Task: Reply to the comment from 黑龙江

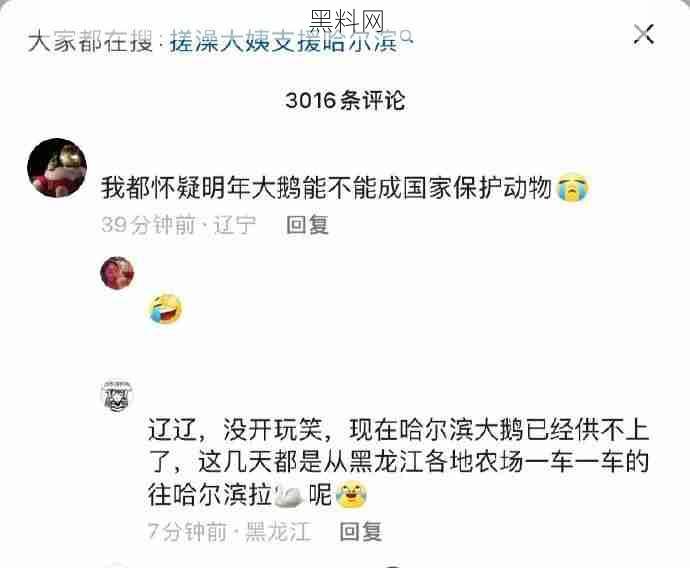Action: (360, 531)
